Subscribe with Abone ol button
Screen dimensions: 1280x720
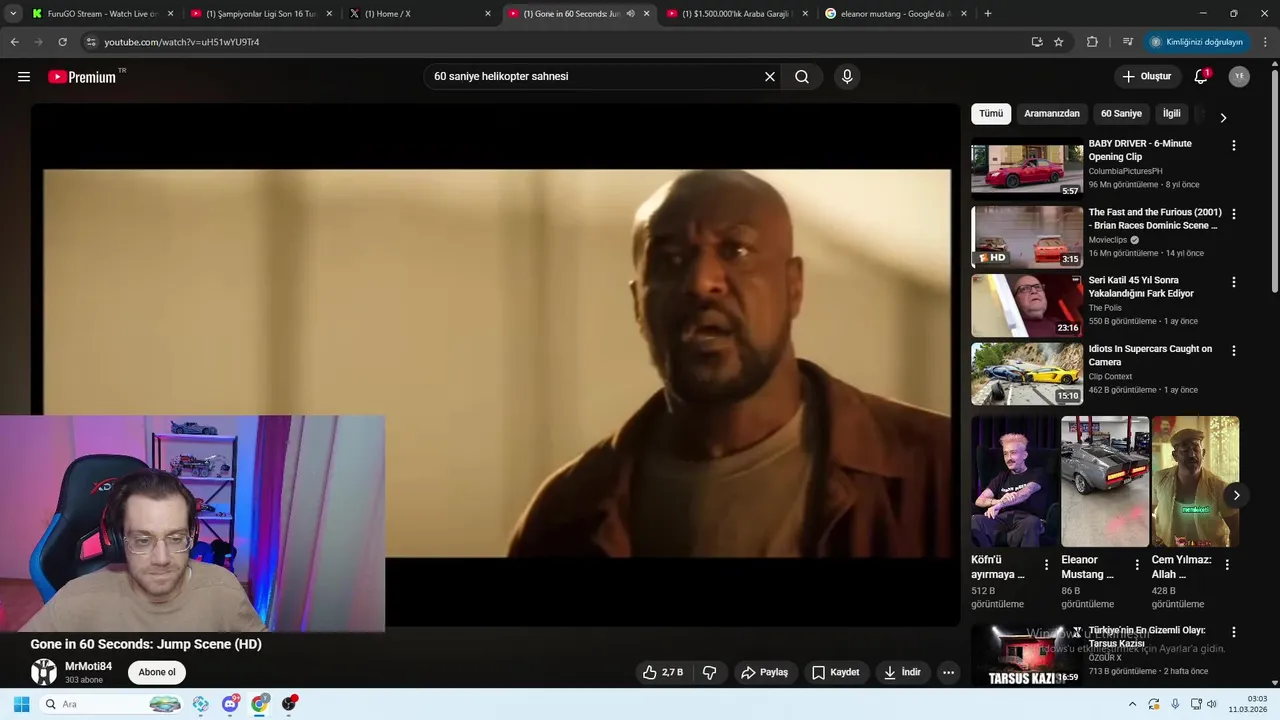pos(157,672)
